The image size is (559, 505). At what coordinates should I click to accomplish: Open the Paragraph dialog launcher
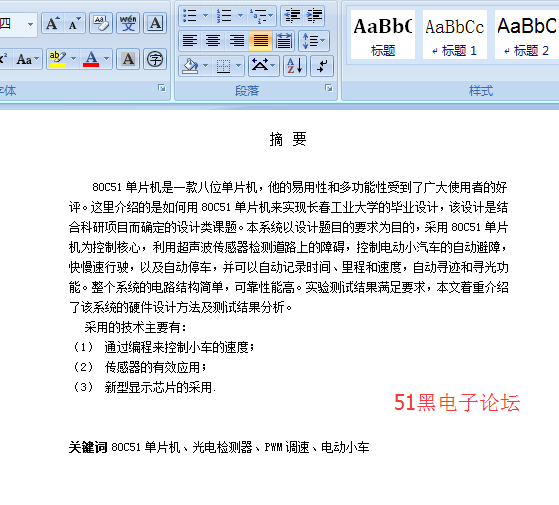[329, 88]
